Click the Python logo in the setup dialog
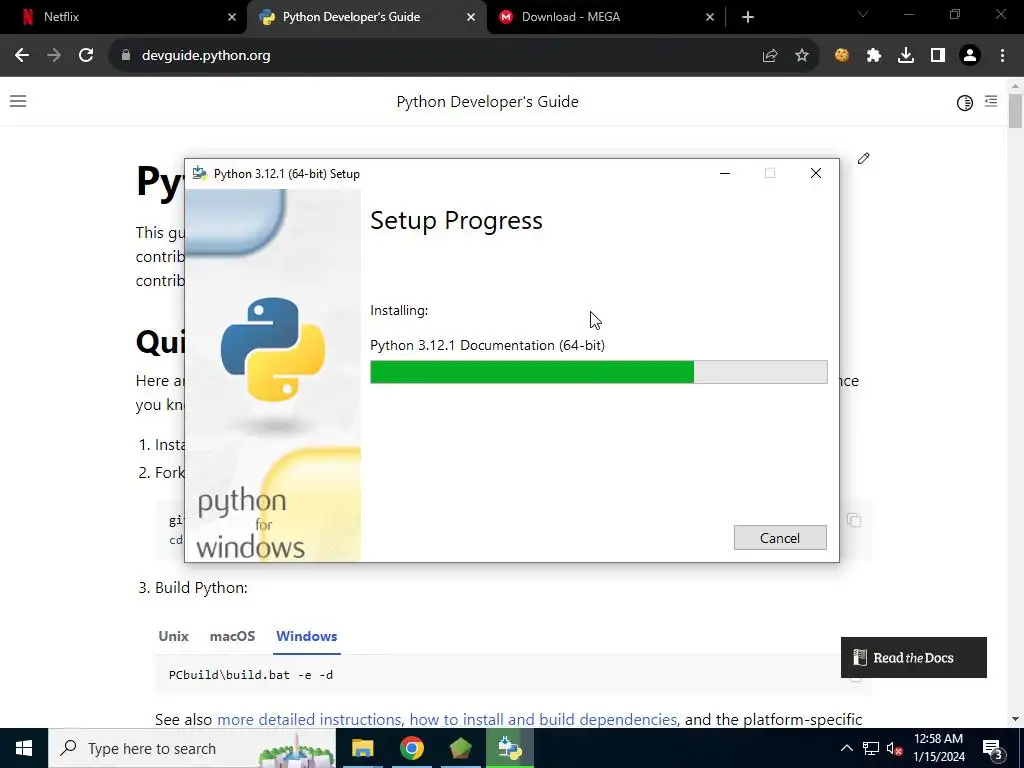 273,349
